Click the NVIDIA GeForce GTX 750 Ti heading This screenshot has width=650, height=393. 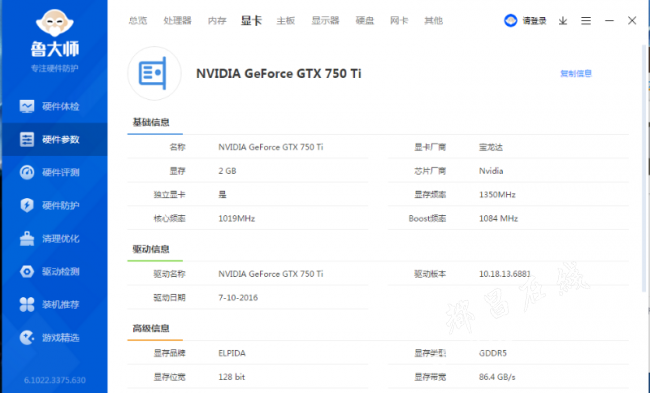(x=279, y=73)
